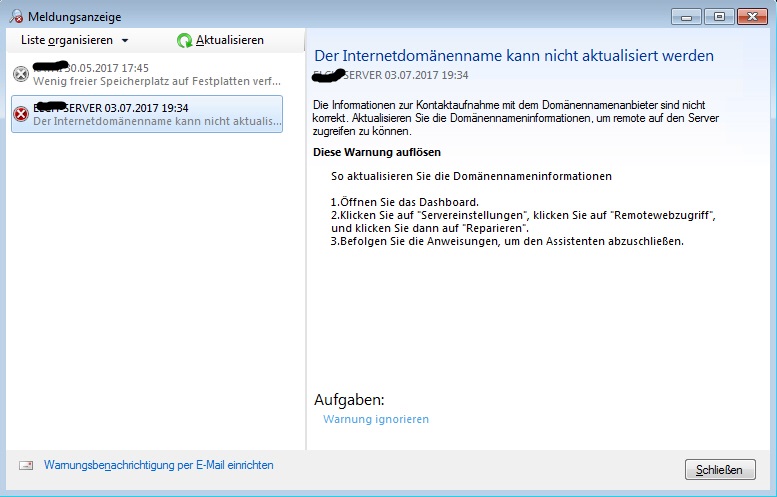Maximize the Meldungsanzeige window
The width and height of the screenshot is (777, 497).
717,16
